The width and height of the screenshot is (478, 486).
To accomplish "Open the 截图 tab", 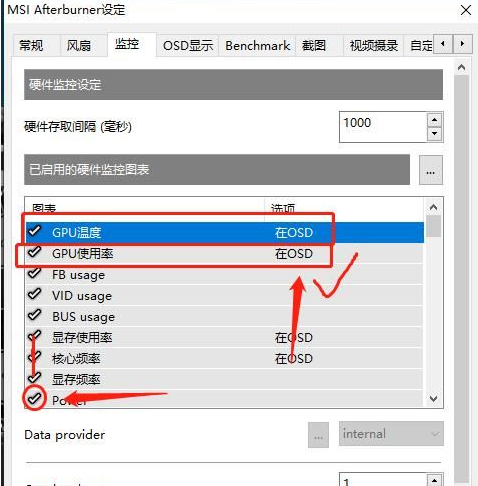I will [x=313, y=45].
